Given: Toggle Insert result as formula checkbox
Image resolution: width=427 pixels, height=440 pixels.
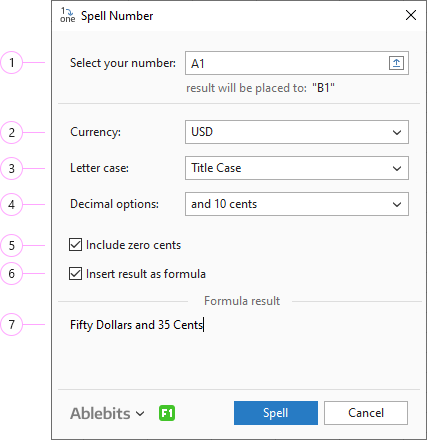Looking at the screenshot, I should [75, 274].
